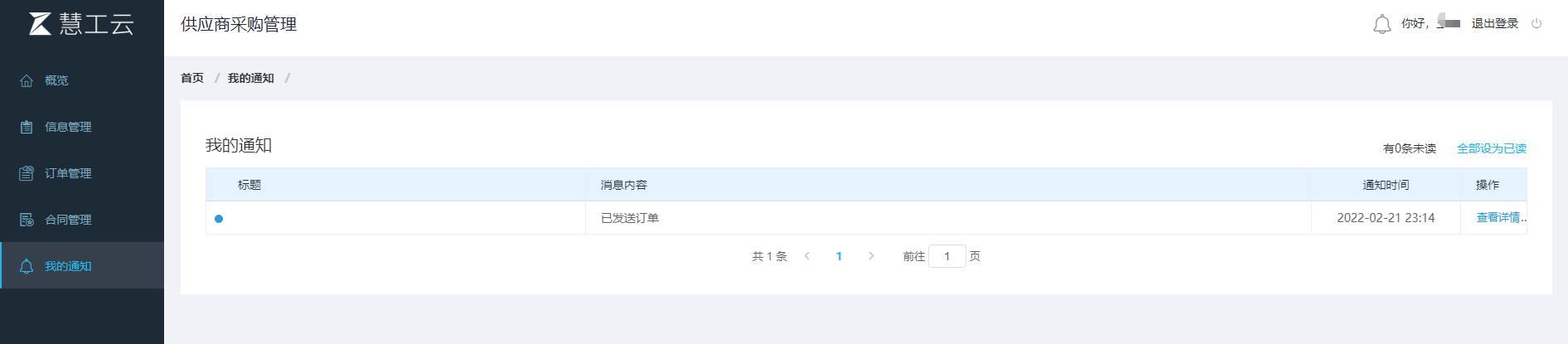Click the 订单管理 order icon
This screenshot has width=1568, height=344.
(27, 173)
